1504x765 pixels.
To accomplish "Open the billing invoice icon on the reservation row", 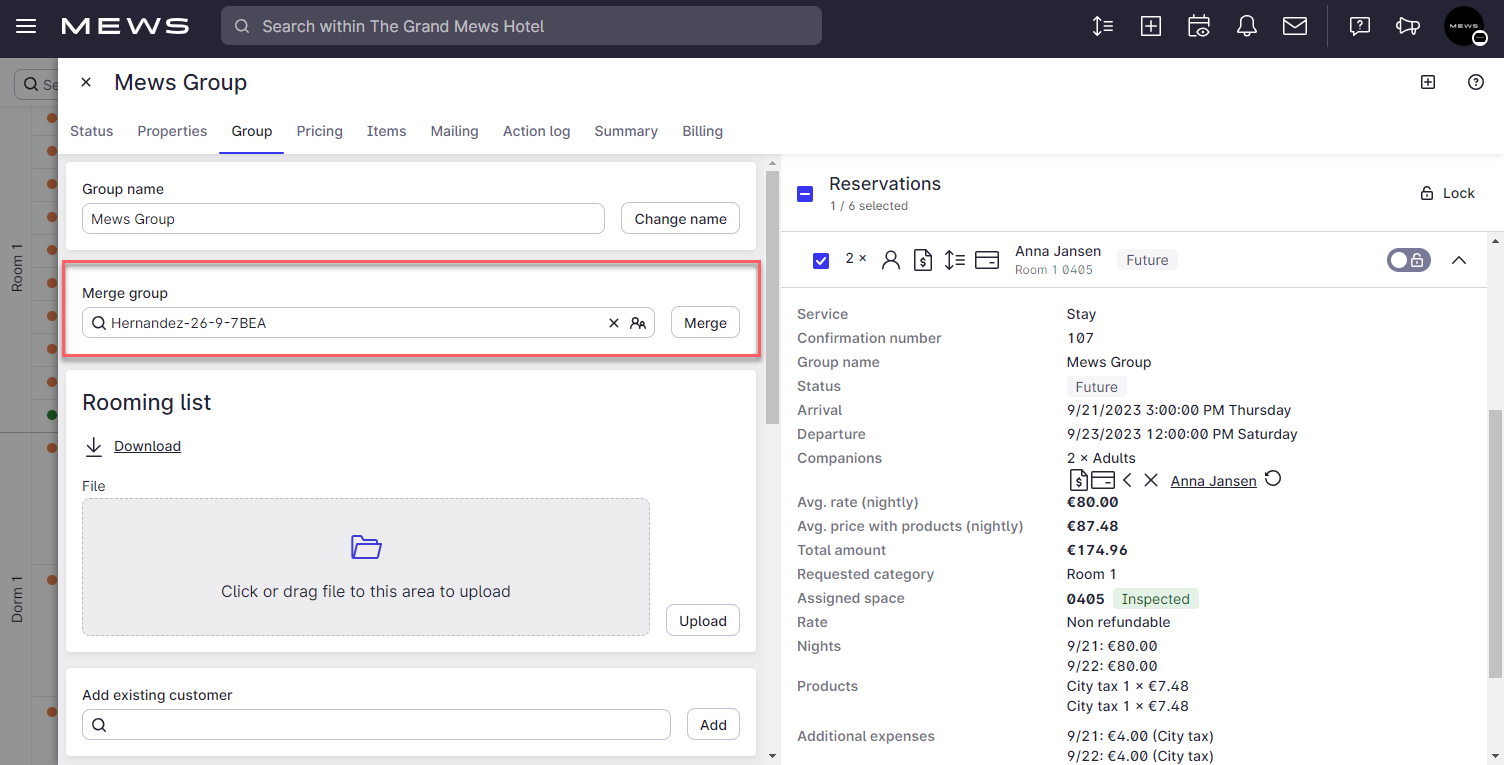I will tap(922, 259).
